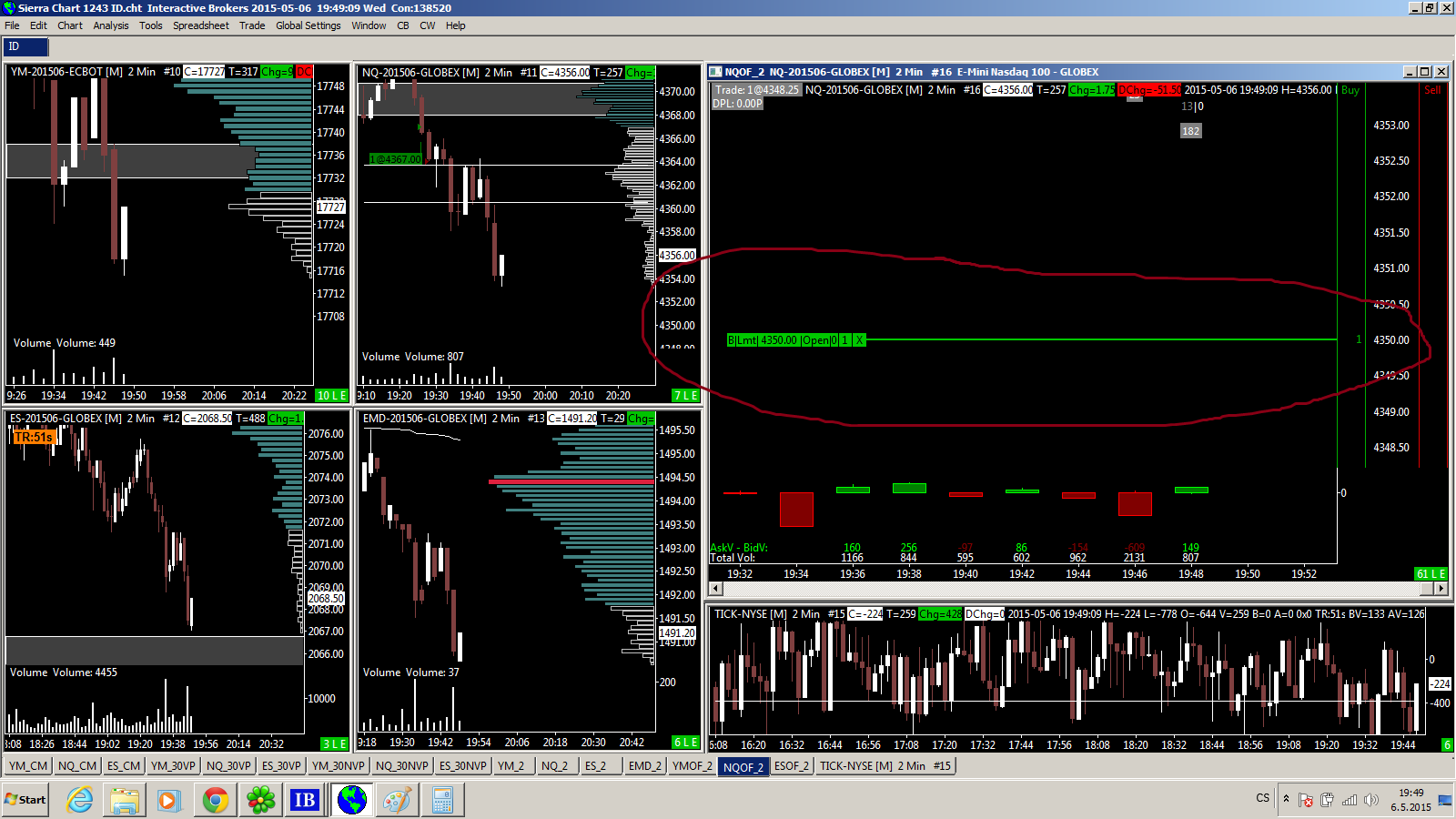The height and width of the screenshot is (819, 1456).
Task: Open the Trade menu
Action: point(252,25)
